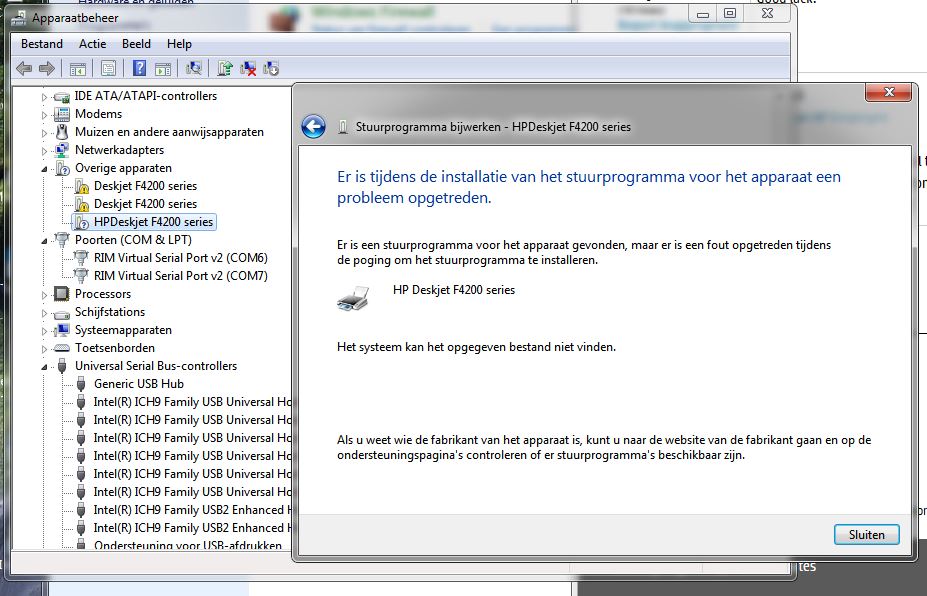The height and width of the screenshot is (596, 927).
Task: Scan for hardware changes toolbar icon
Action: click(194, 69)
